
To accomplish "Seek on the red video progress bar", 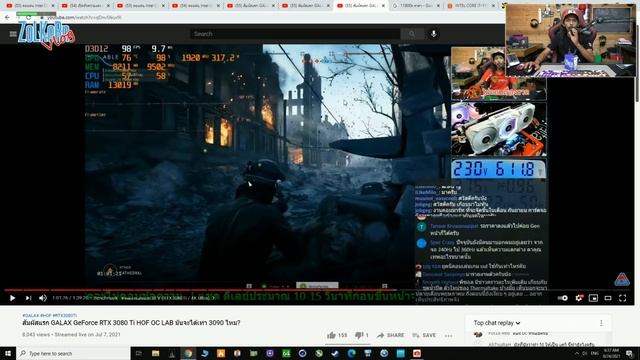I will click(x=318, y=290).
